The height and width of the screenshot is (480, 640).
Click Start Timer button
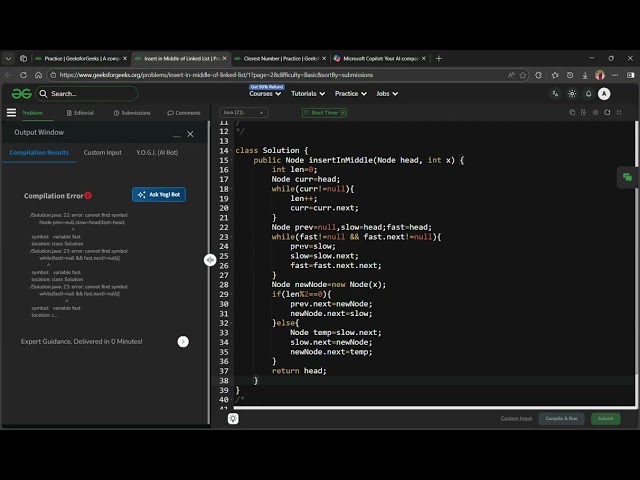tap(324, 113)
